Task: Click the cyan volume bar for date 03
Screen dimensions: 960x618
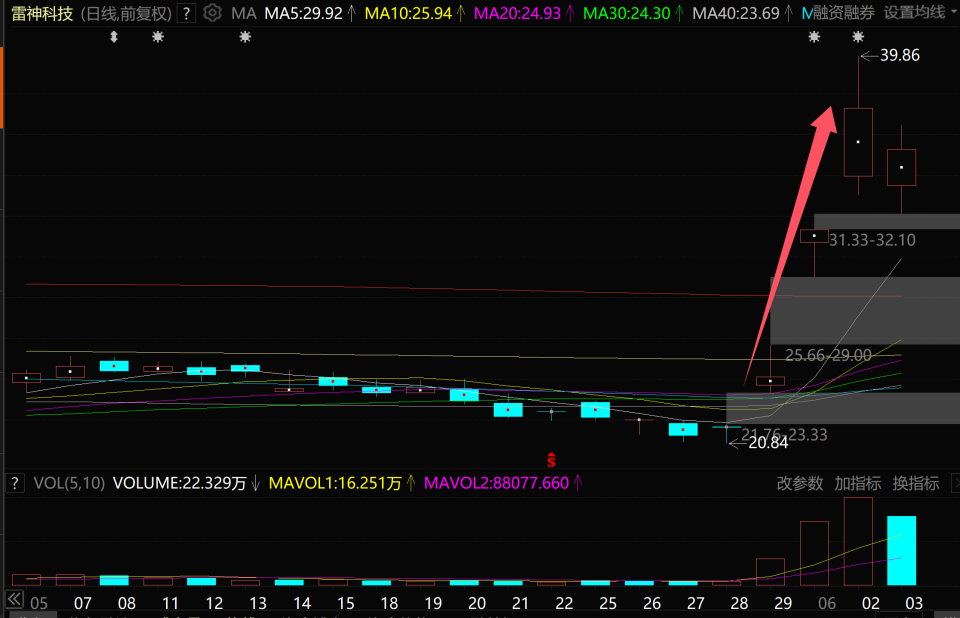Action: point(901,551)
